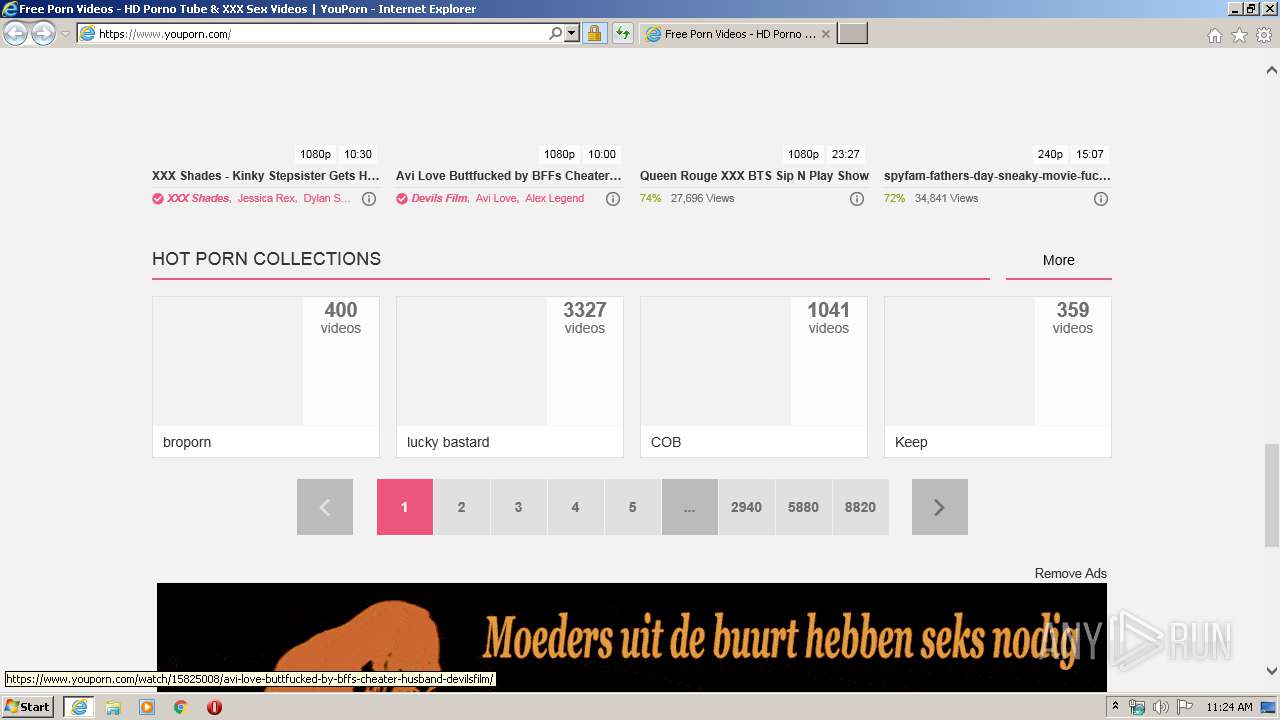Click the ellipsis pagination button
Viewport: 1280px width, 720px height.
pos(690,507)
